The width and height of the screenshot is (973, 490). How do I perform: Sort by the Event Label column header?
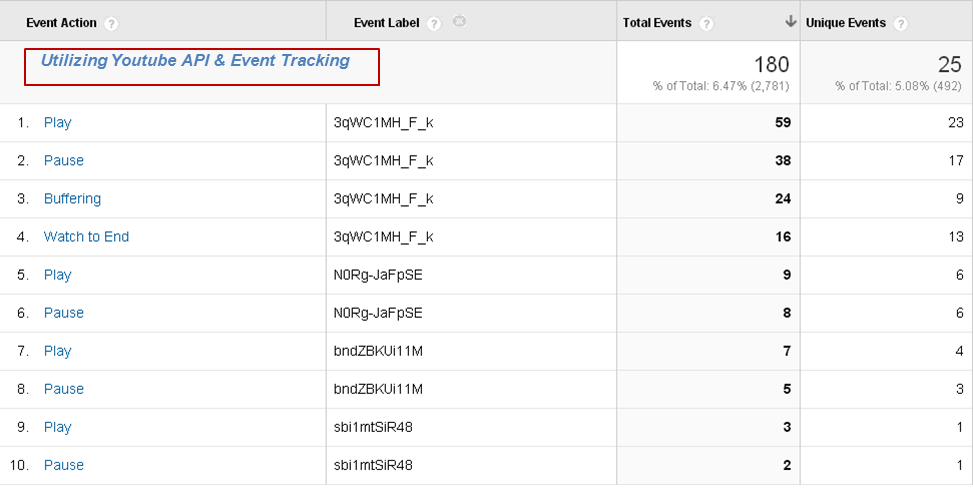click(x=387, y=23)
